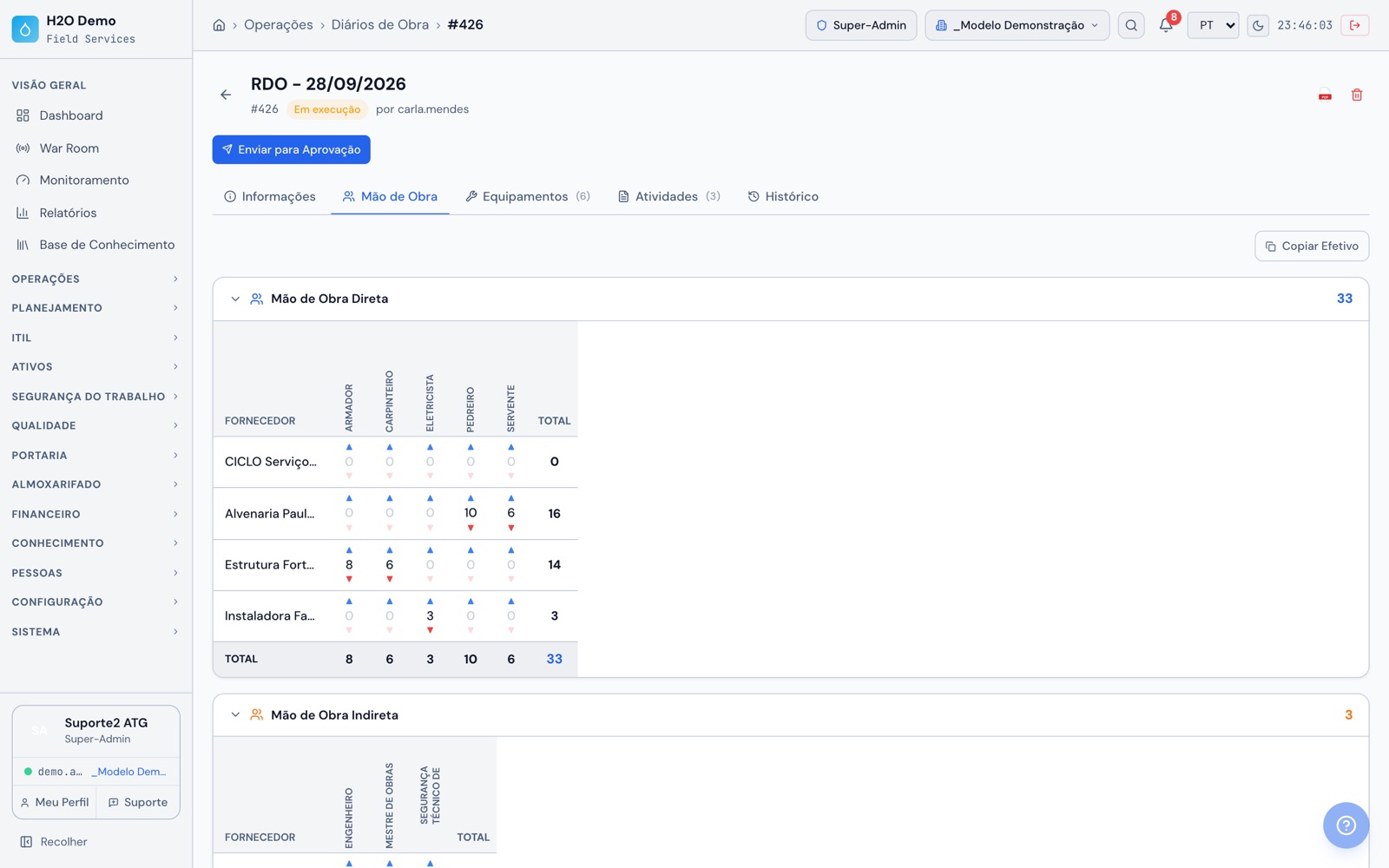Click the Alvenaria Paul... supplier name
The width and height of the screenshot is (1389, 868).
point(270,514)
